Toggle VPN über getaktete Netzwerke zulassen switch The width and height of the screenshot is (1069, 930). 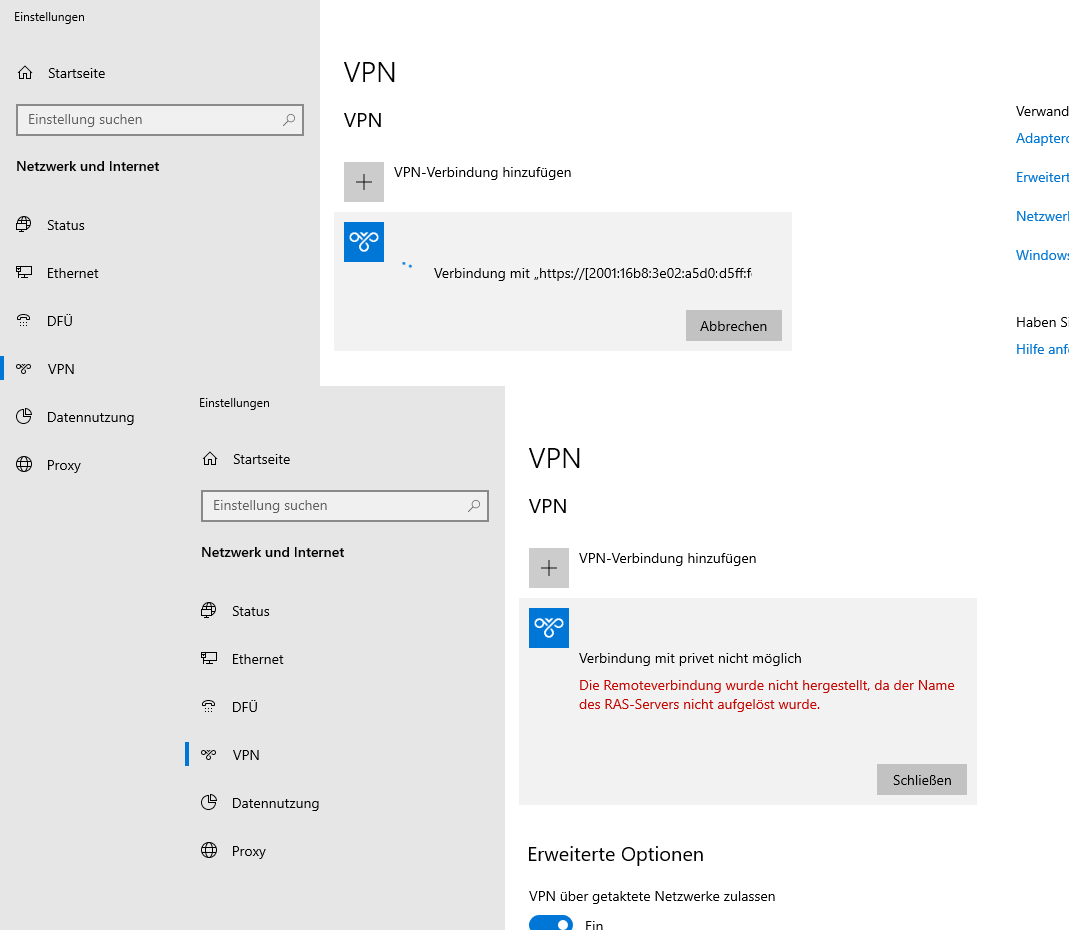[551, 925]
